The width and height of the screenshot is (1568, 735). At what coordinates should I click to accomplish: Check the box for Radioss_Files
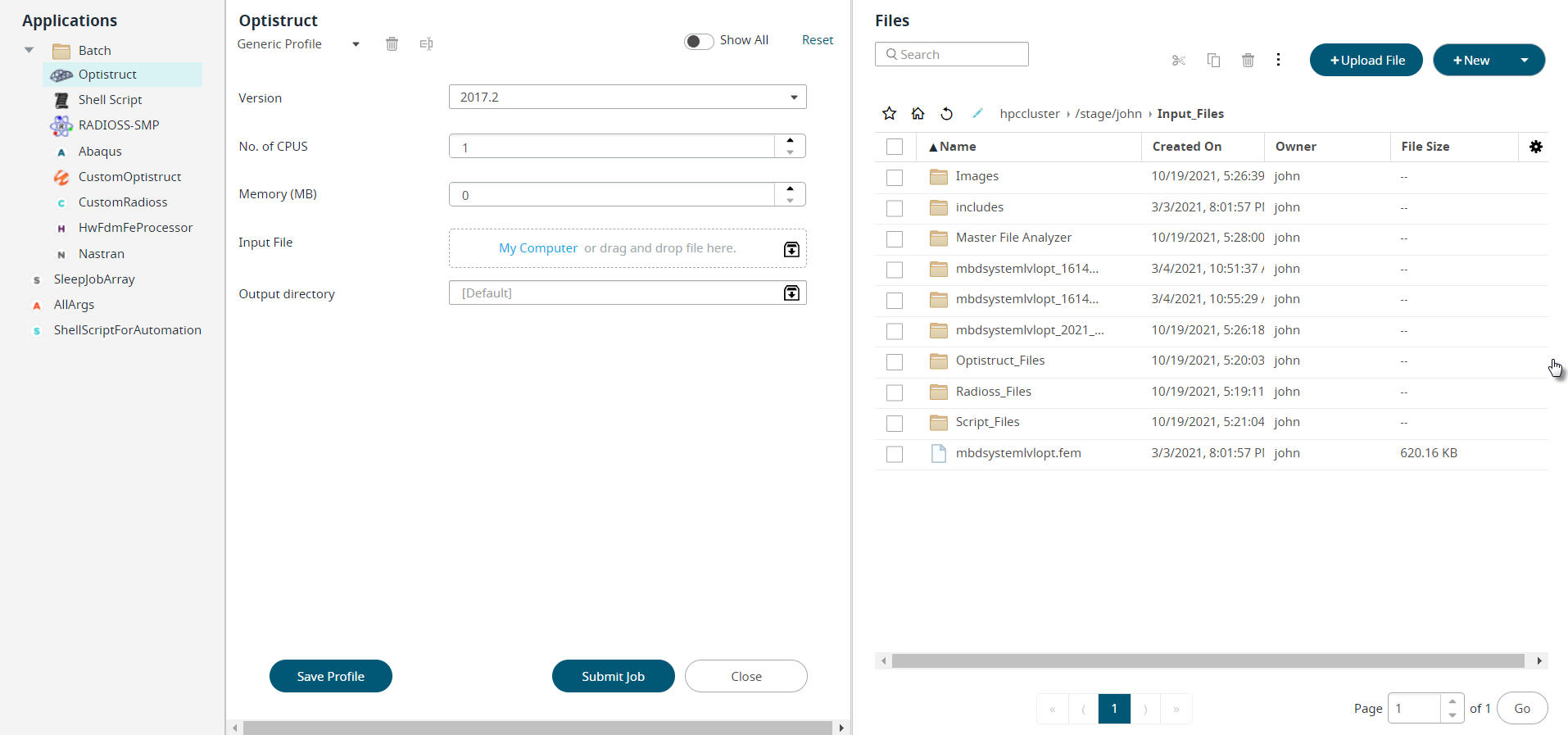(x=895, y=392)
